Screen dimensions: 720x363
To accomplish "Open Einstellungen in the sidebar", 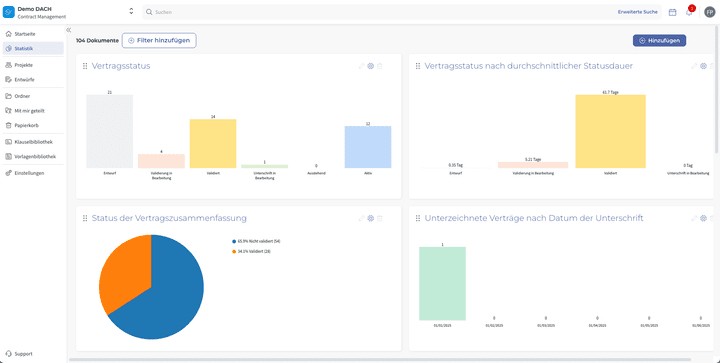I will (33, 173).
